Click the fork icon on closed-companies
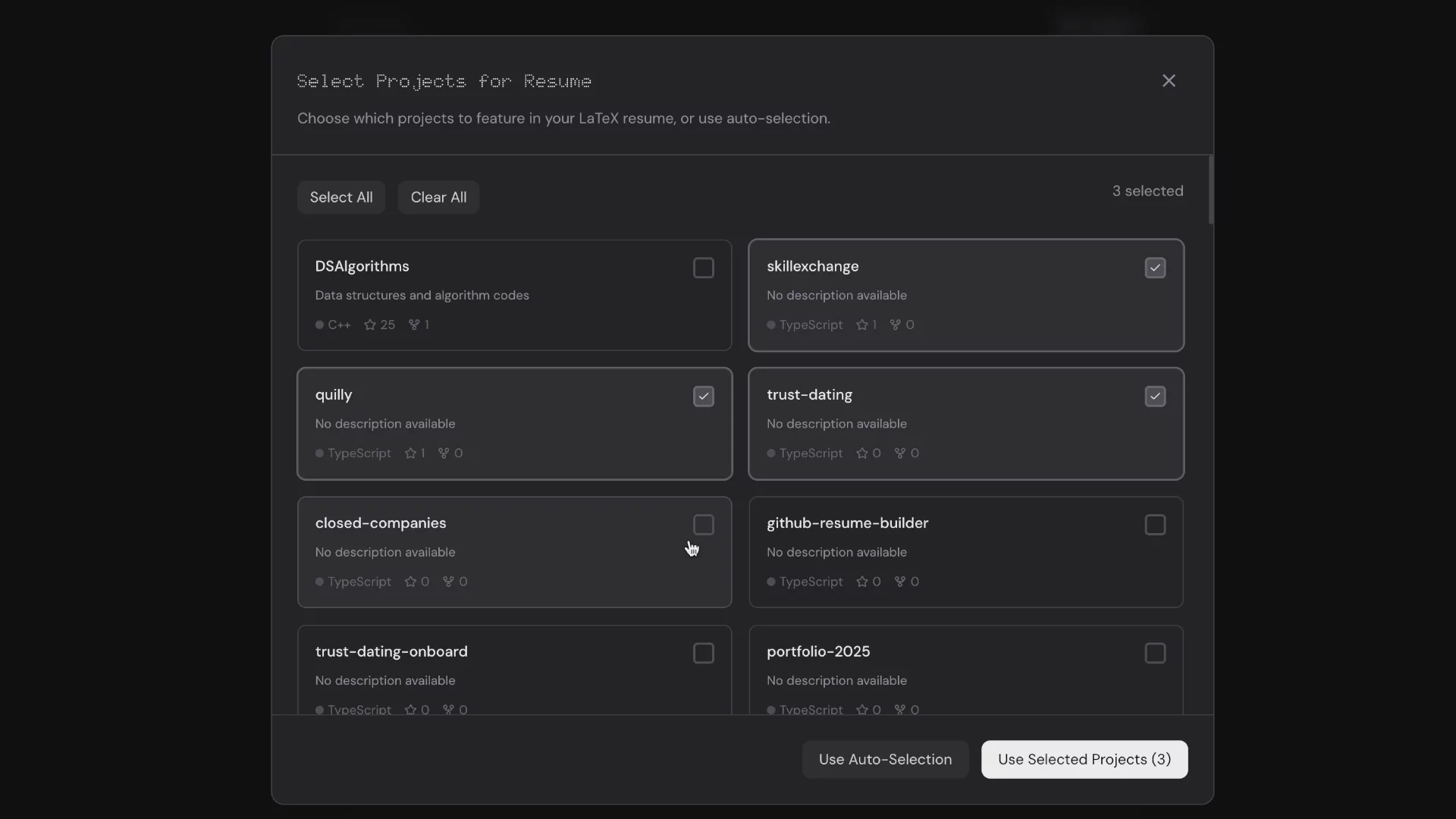 tap(448, 582)
